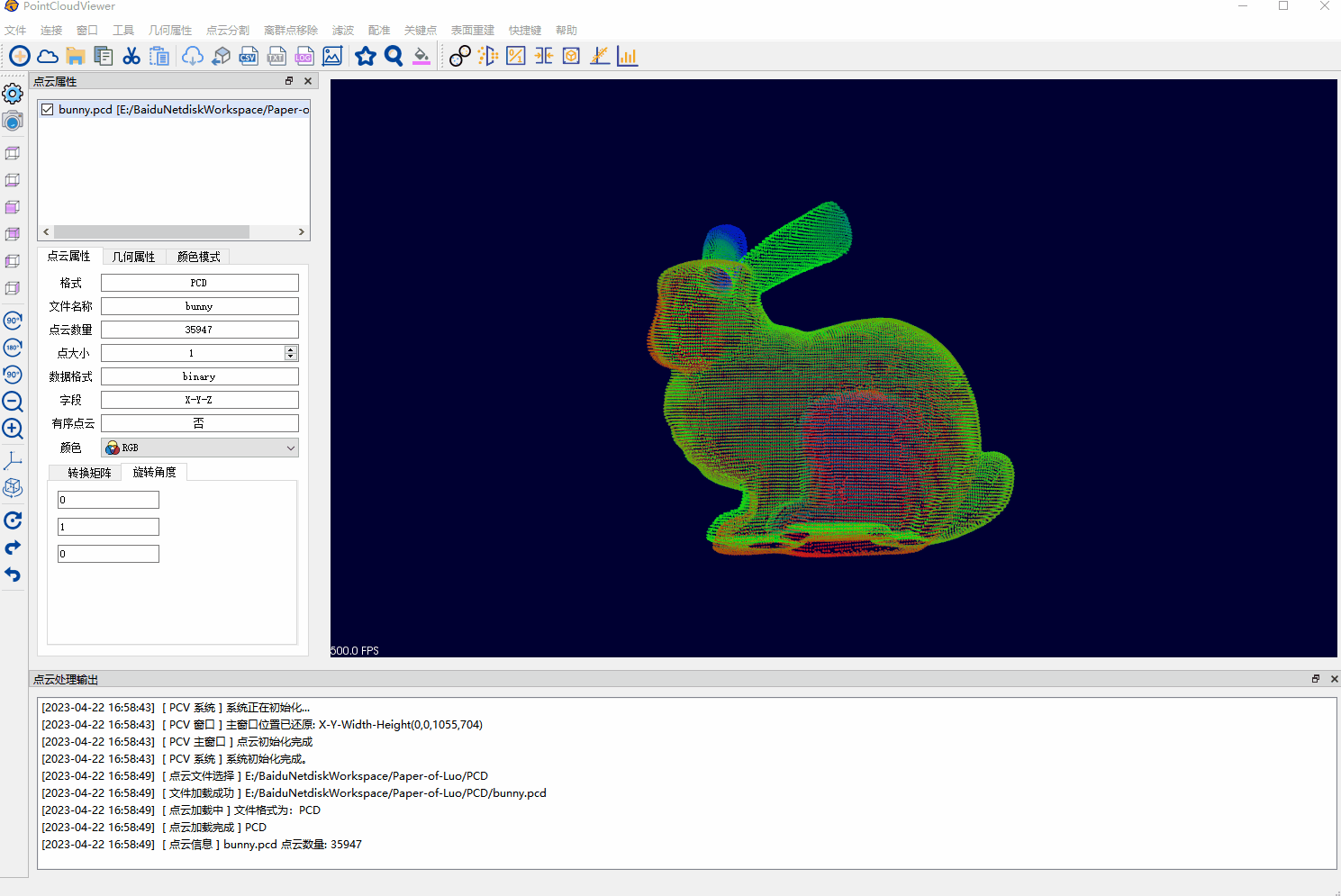
Task: Switch to the 颜色模式 tab
Action: tap(199, 257)
